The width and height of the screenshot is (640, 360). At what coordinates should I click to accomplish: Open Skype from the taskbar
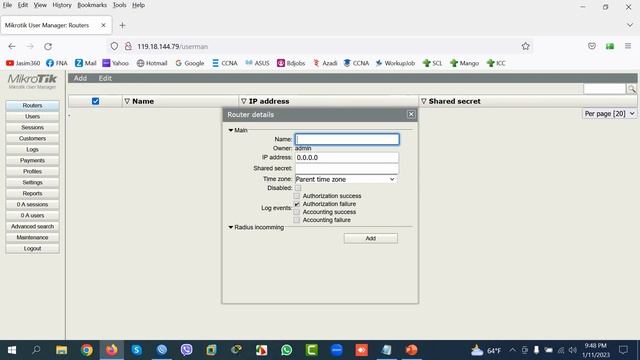(136, 350)
